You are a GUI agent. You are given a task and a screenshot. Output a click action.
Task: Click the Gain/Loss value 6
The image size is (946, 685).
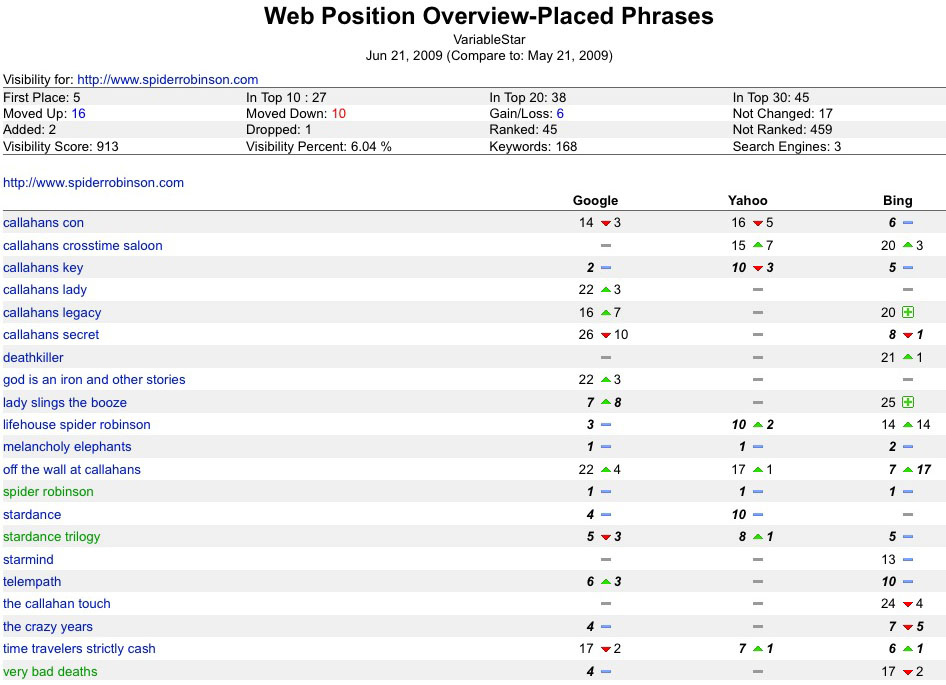point(560,113)
